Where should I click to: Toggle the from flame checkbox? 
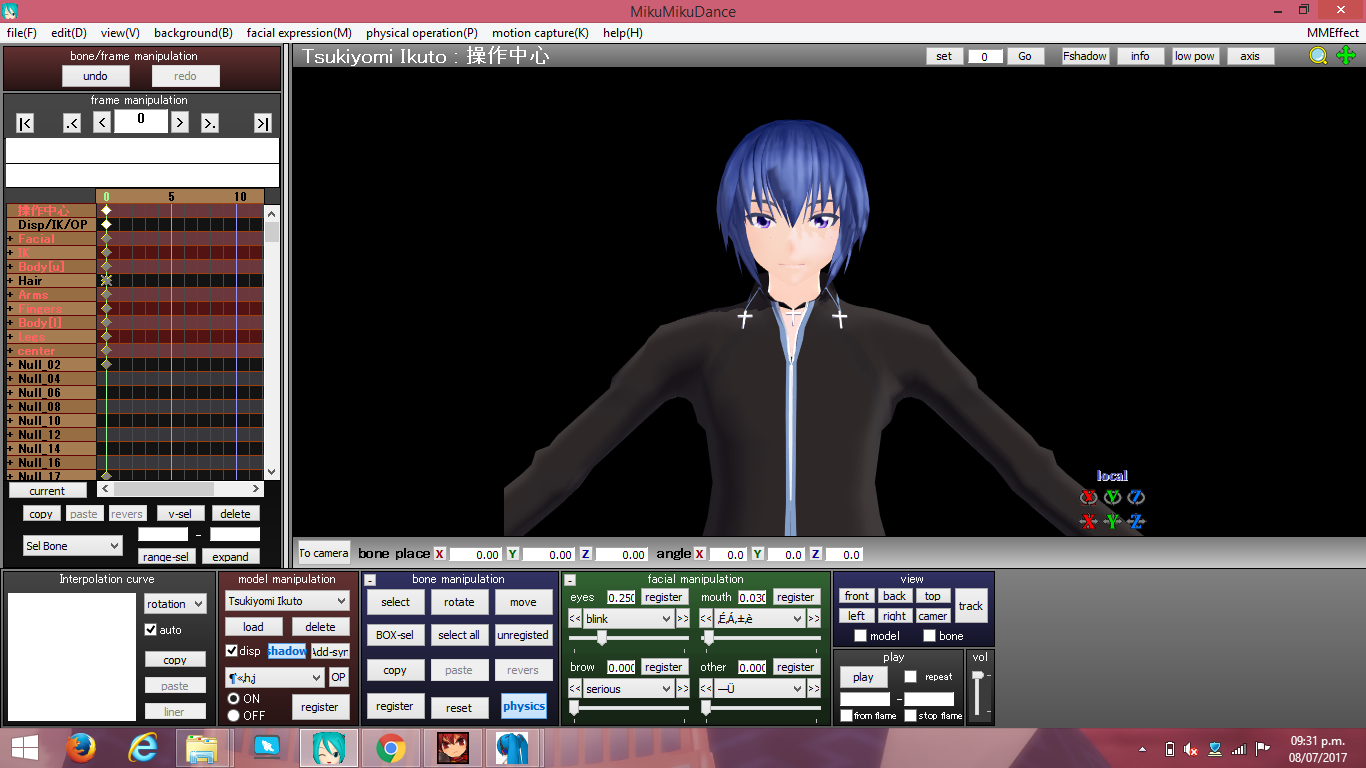pos(846,716)
